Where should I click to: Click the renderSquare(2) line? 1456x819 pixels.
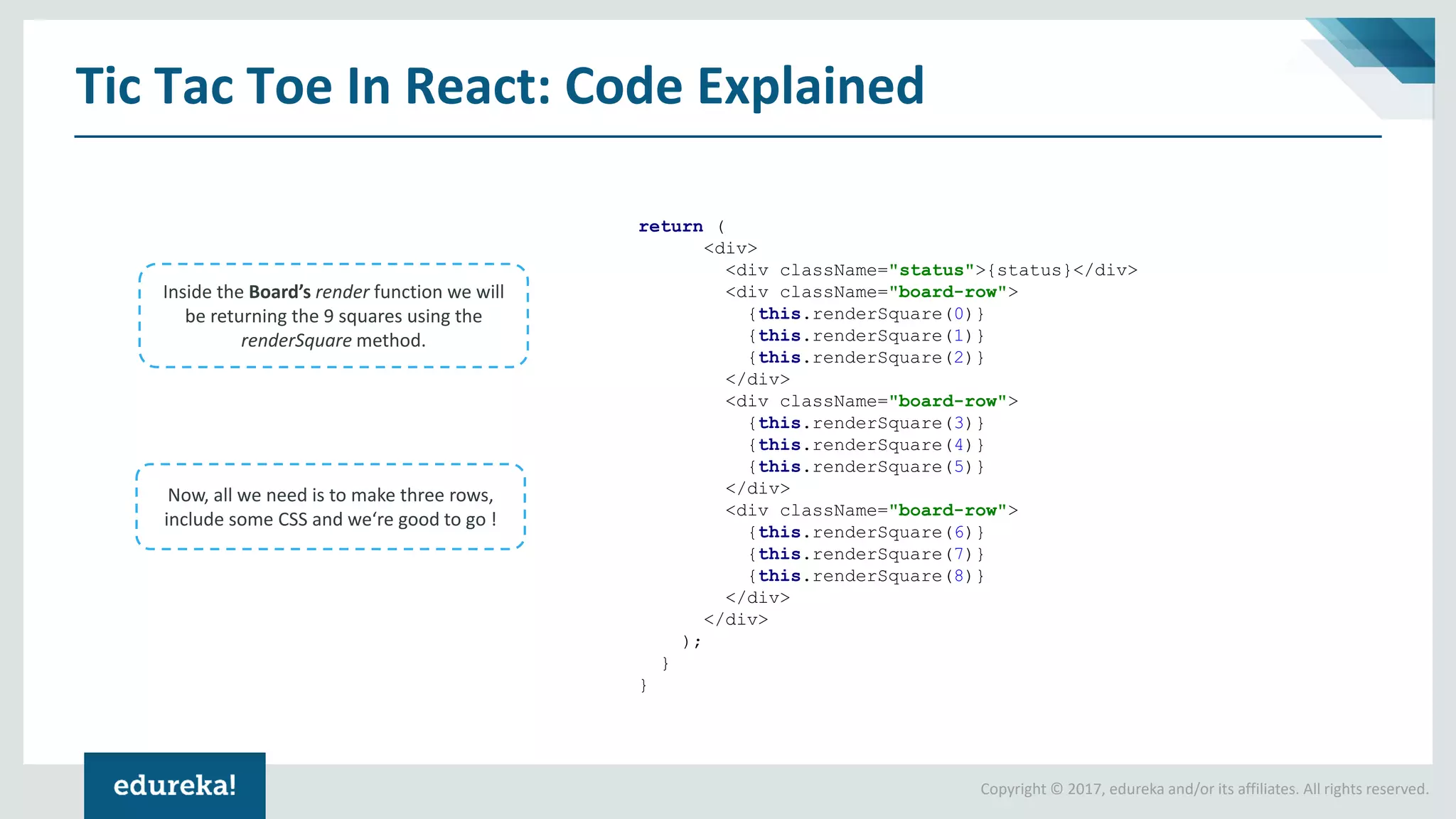click(x=866, y=358)
